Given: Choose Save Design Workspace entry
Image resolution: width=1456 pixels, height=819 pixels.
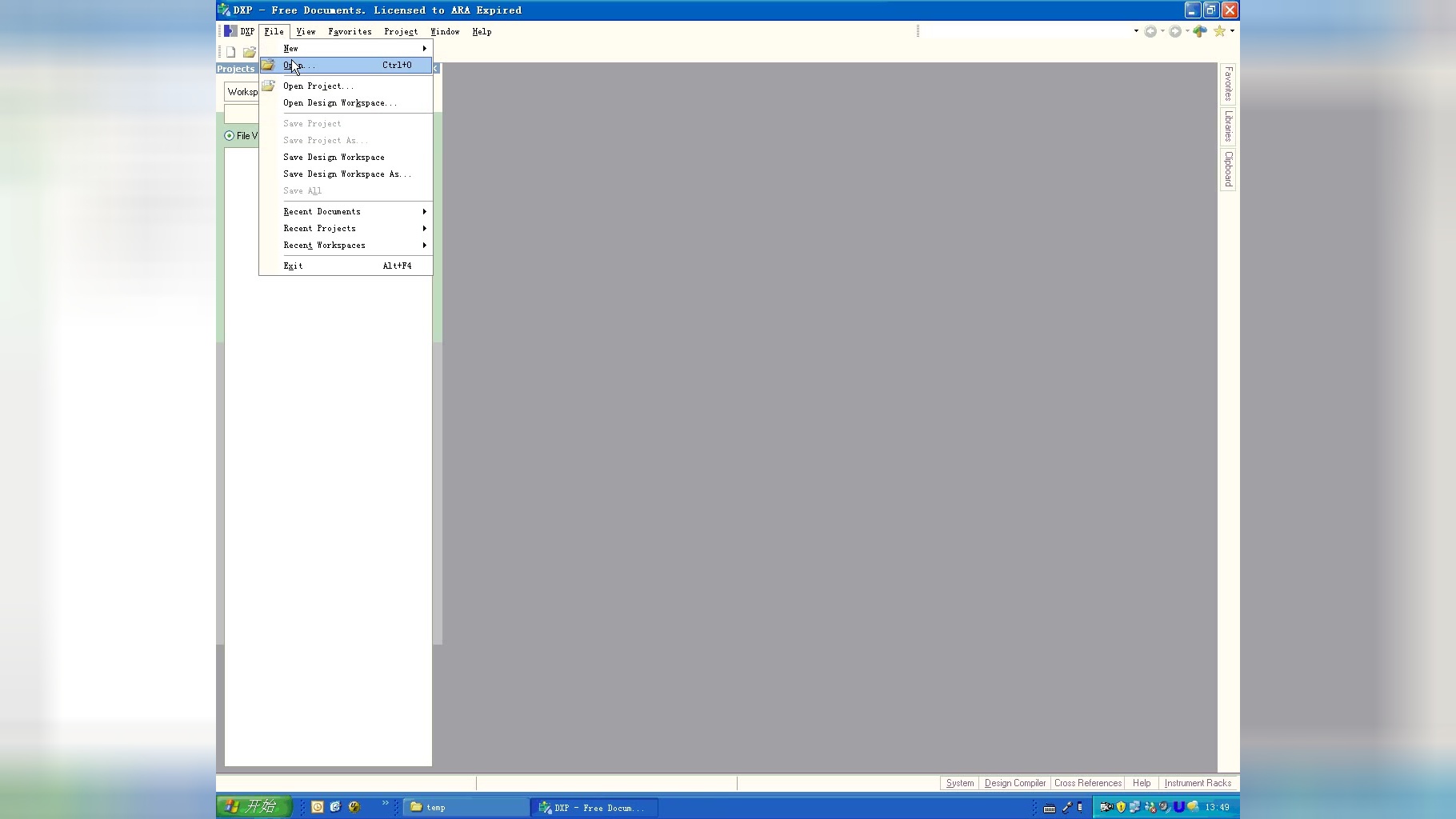Looking at the screenshot, I should pos(346,158).
